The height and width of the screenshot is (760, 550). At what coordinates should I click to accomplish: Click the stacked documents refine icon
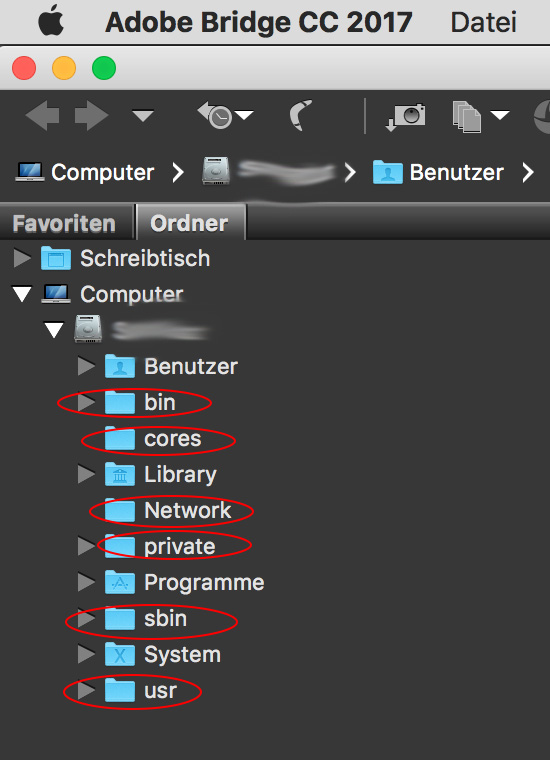point(467,116)
